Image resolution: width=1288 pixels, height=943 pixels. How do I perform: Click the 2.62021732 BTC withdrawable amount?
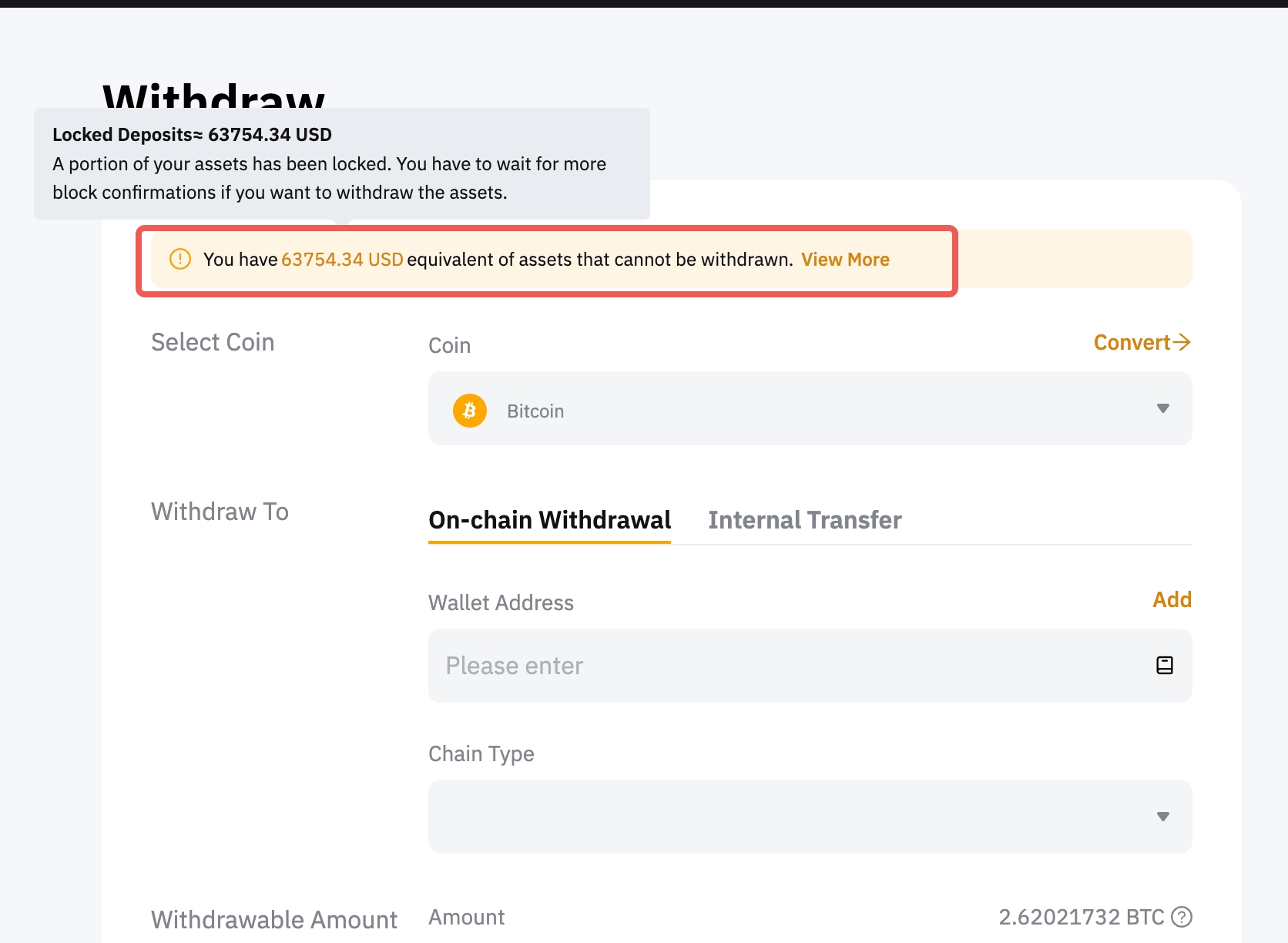coord(1081,917)
